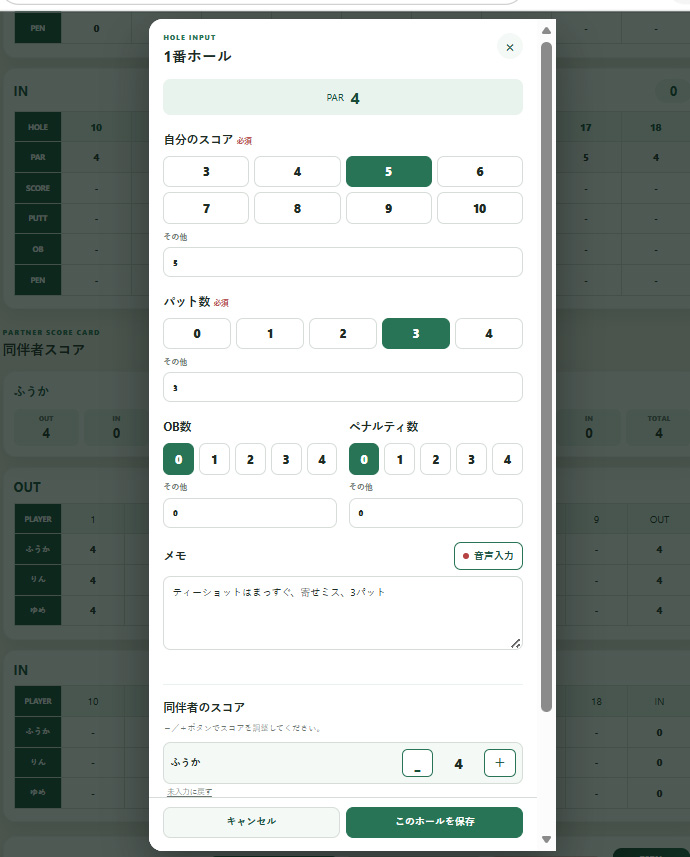Viewport: 690px width, 857px height.
Task: Click the memo textarea resize handle
Action: (x=516, y=643)
